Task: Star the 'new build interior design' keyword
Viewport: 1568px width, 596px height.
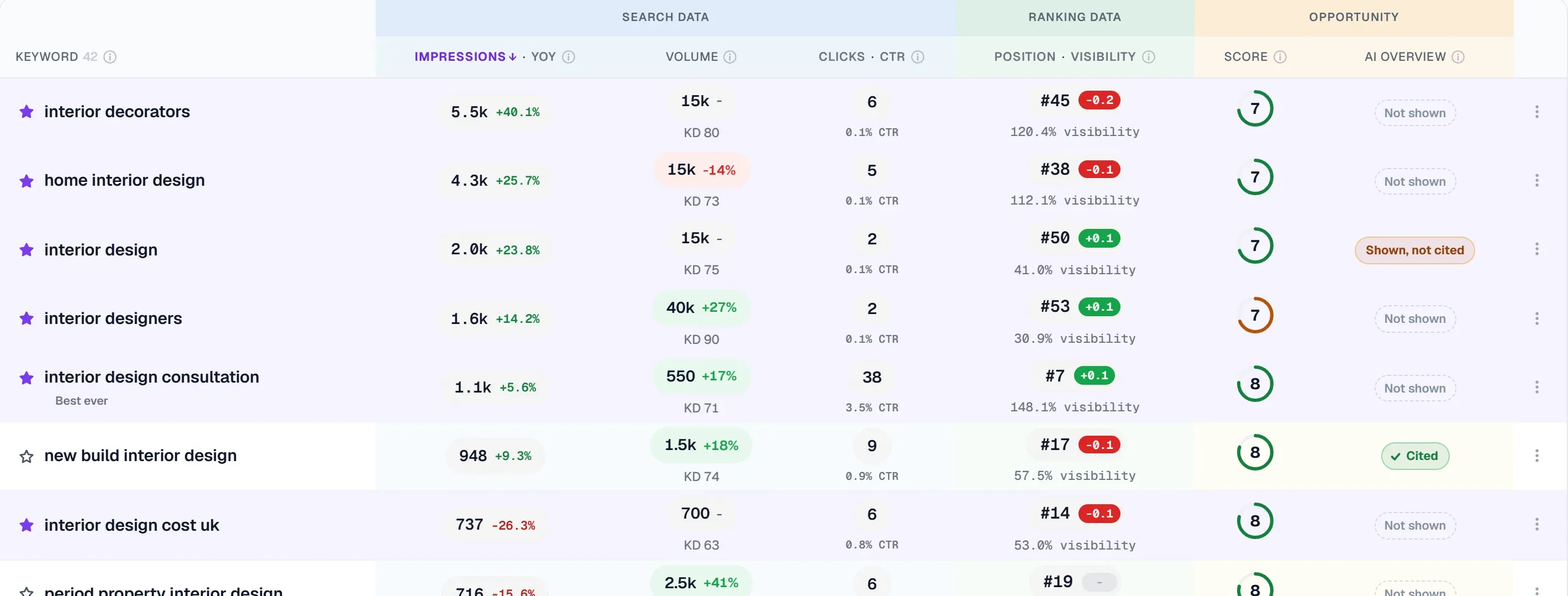Action: tap(26, 457)
